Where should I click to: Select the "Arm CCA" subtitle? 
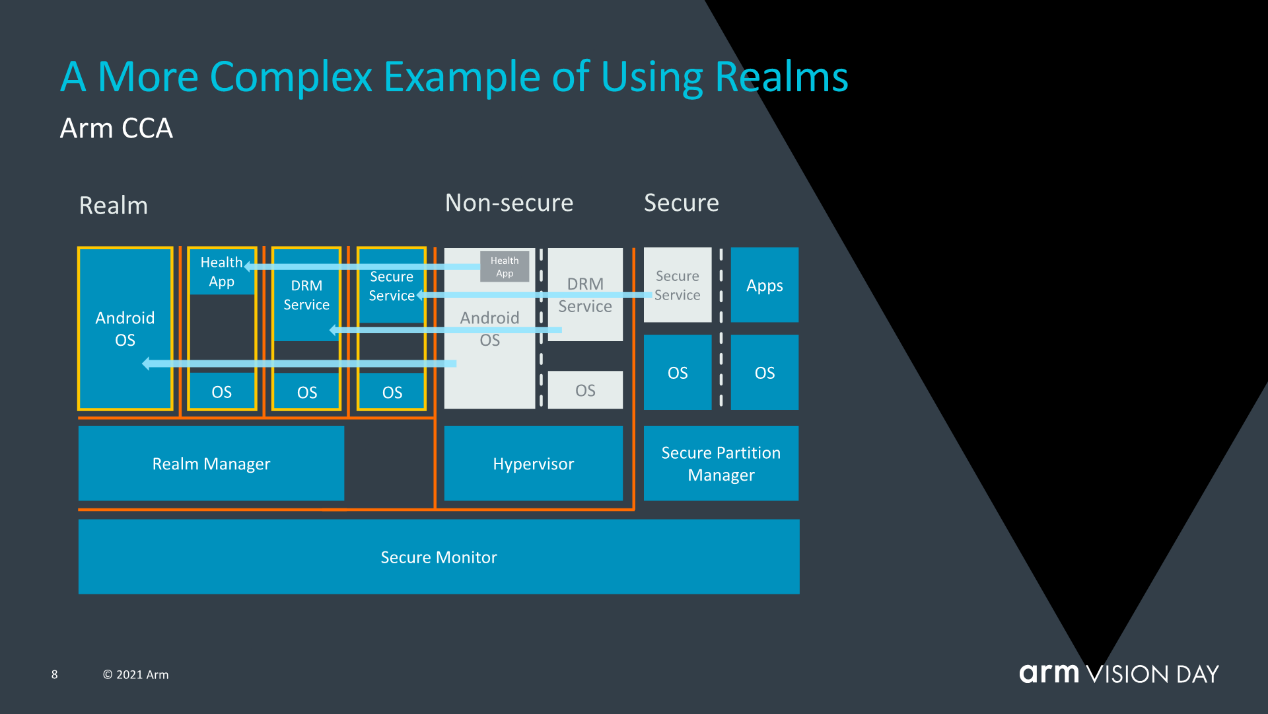coord(116,129)
